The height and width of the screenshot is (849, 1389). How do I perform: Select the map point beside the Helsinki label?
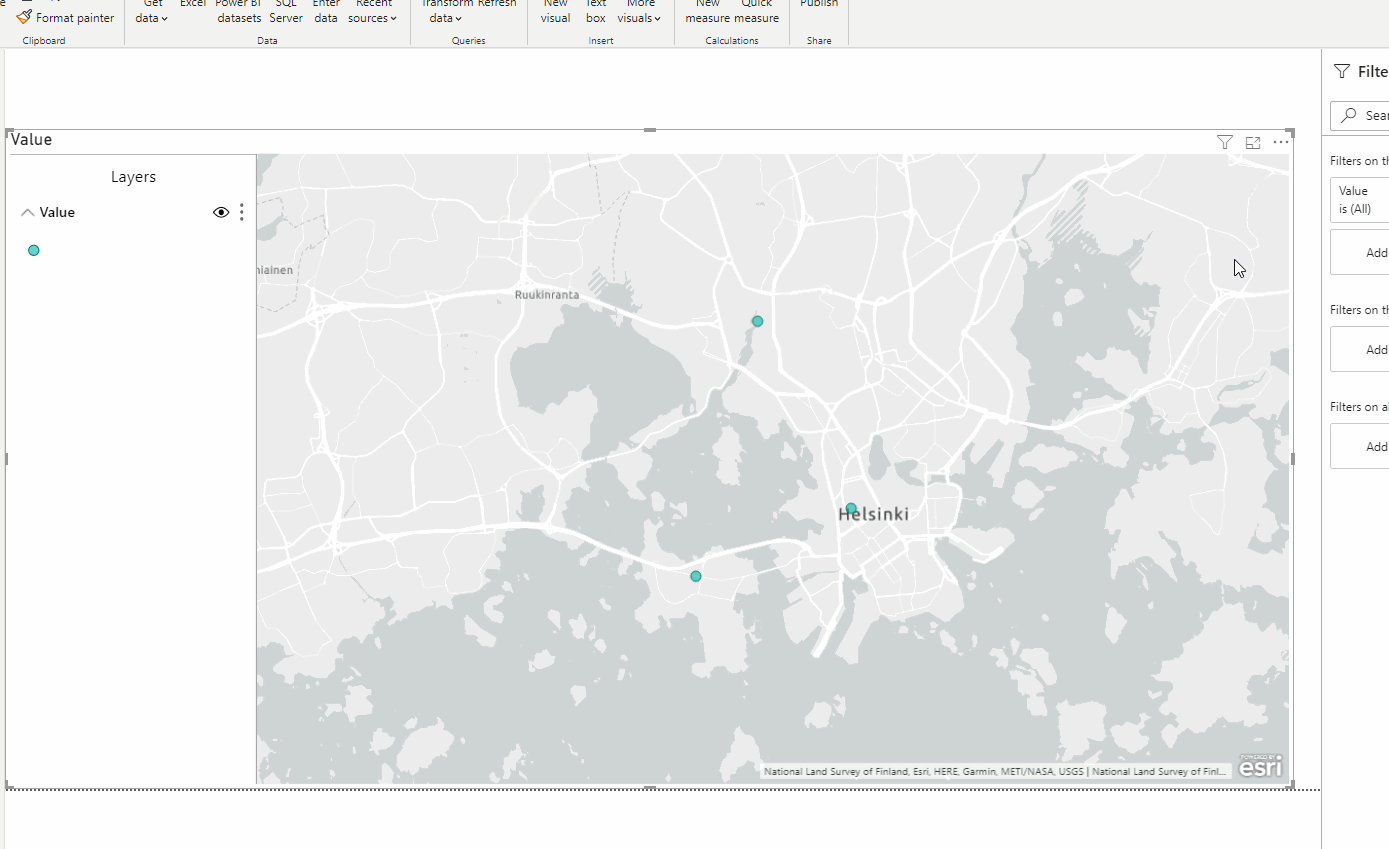pyautogui.click(x=851, y=508)
